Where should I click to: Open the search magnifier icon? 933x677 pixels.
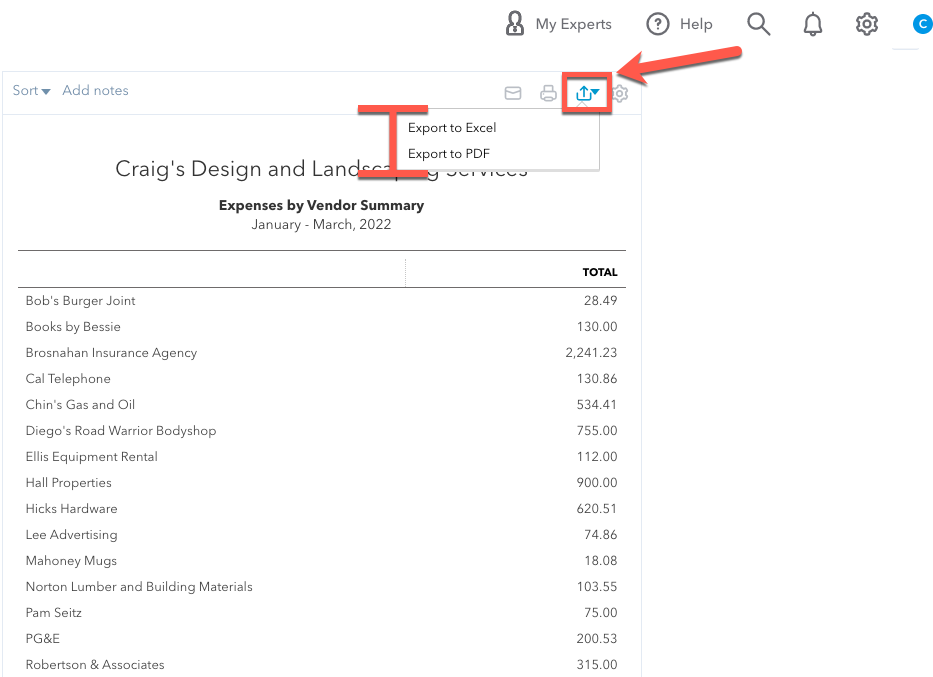[x=759, y=24]
